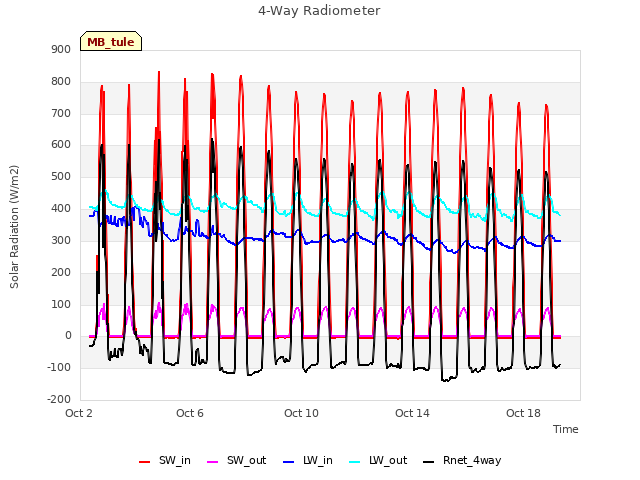
Task: Click the black Rnet_4way legend color marker
Action: point(429,462)
